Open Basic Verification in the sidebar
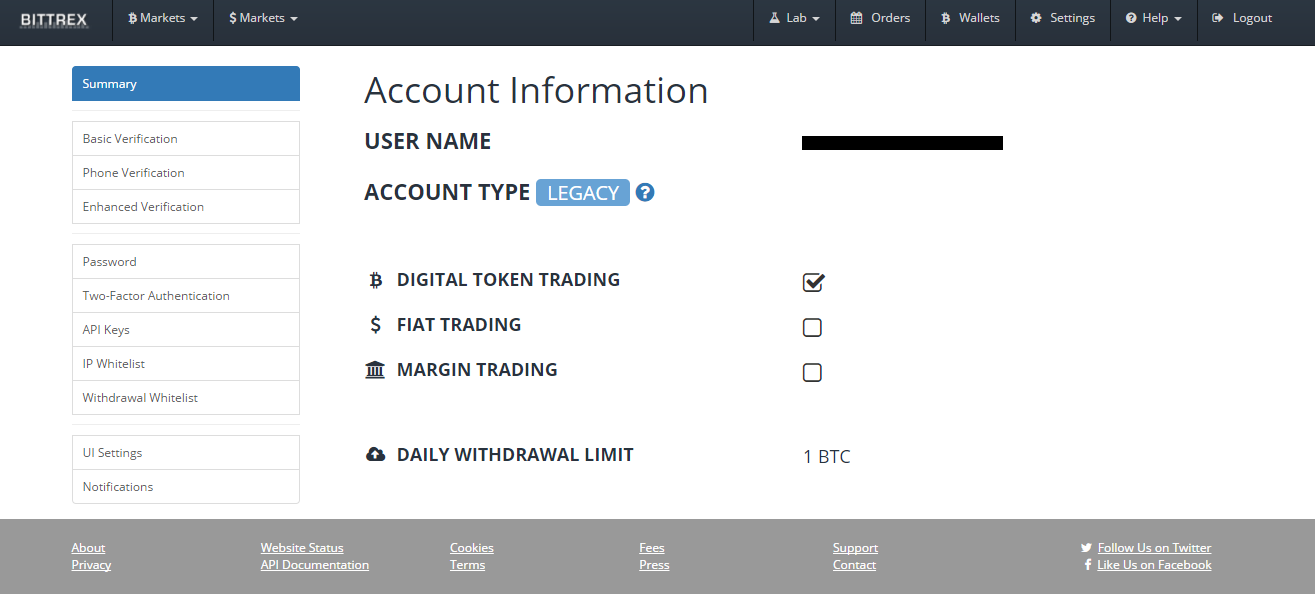The height and width of the screenshot is (594, 1315). pyautogui.click(x=186, y=139)
